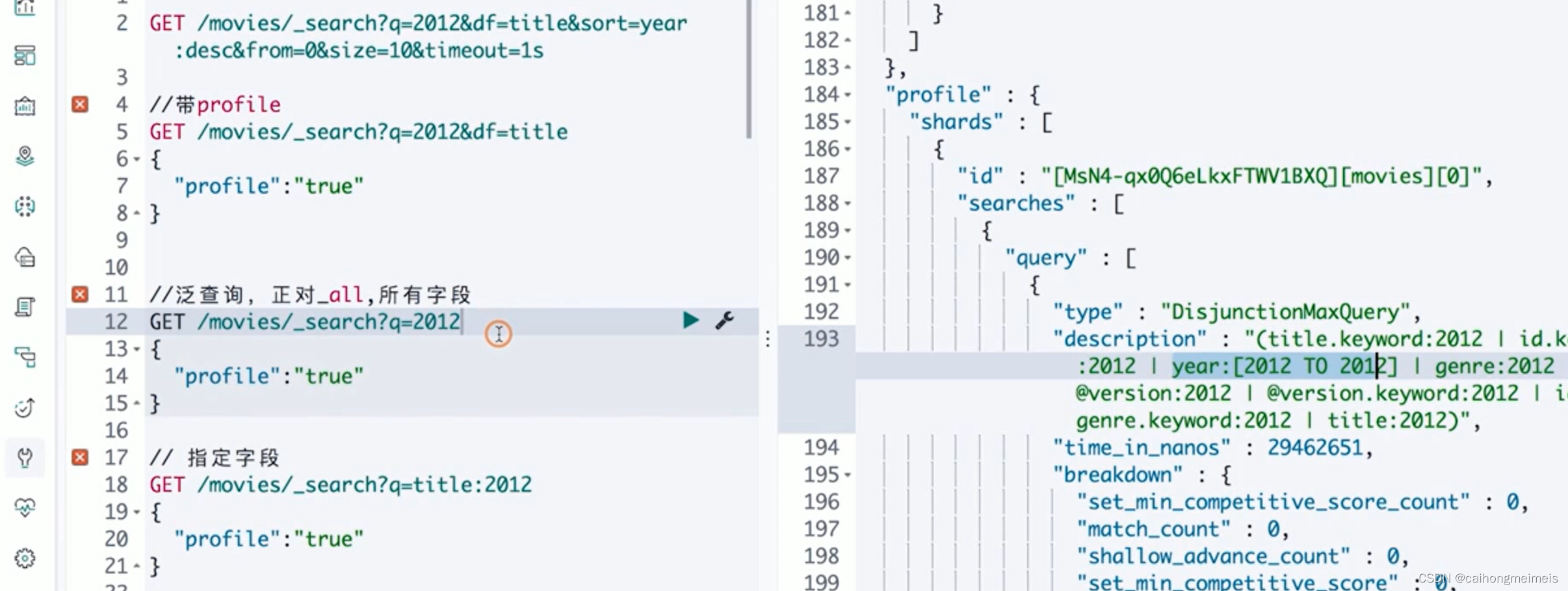1568x591 pixels.
Task: Fold the closing brace at line 15
Action: tap(137, 403)
